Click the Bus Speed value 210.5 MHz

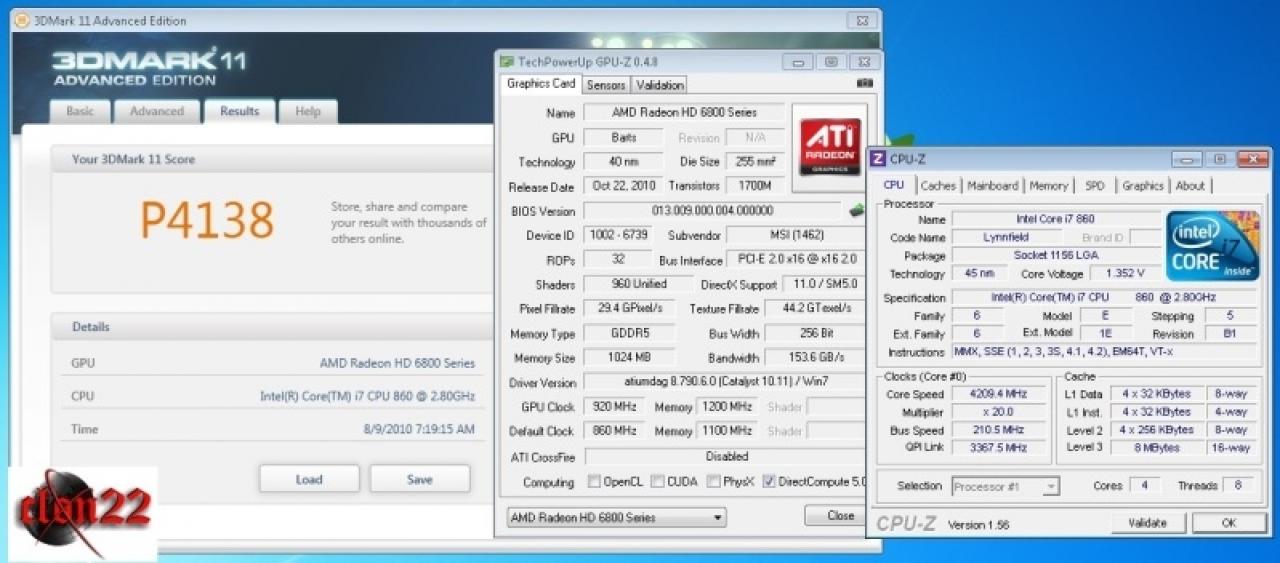point(1000,430)
